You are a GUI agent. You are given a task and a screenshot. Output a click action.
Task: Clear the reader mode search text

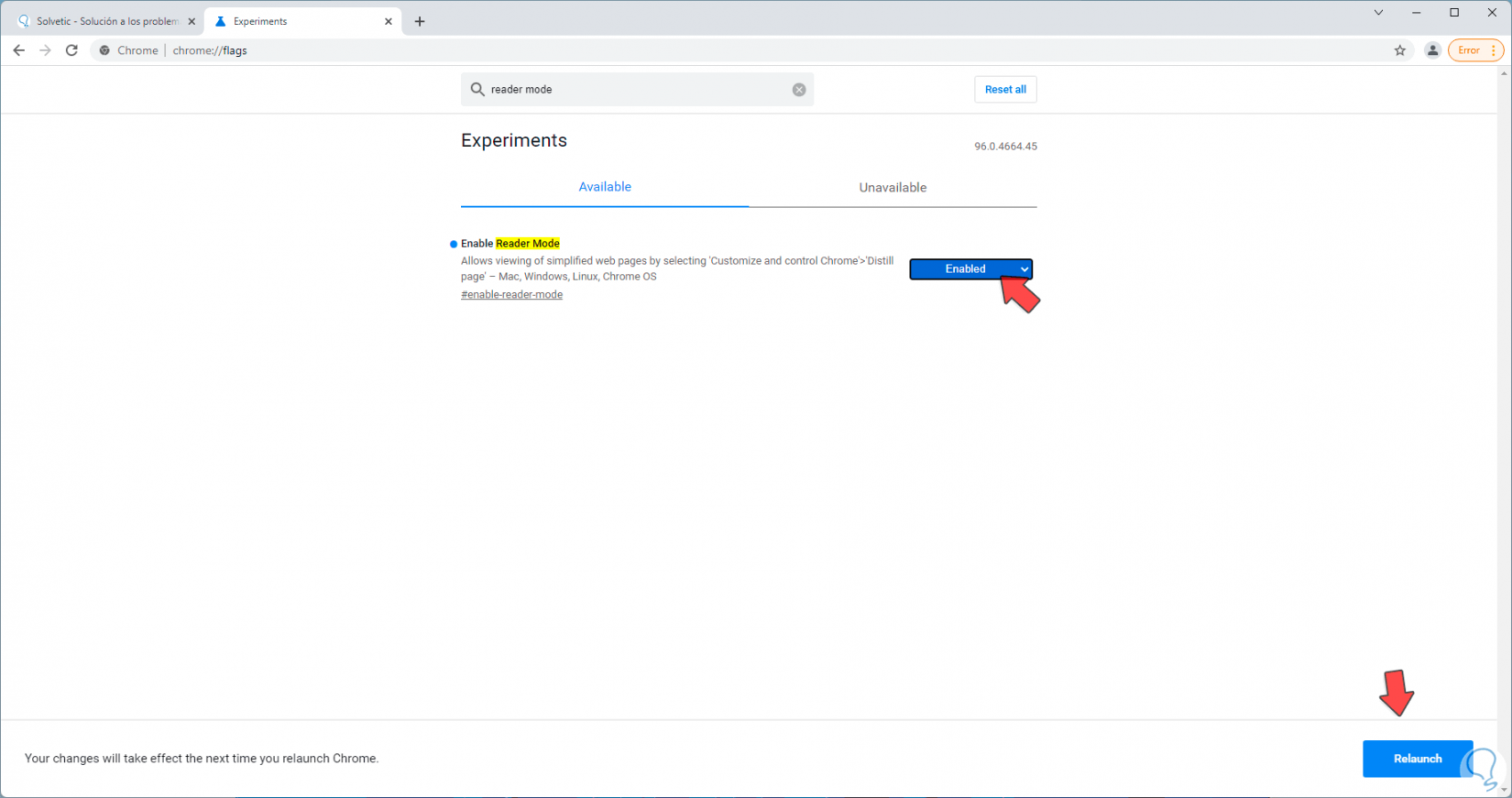point(799,90)
